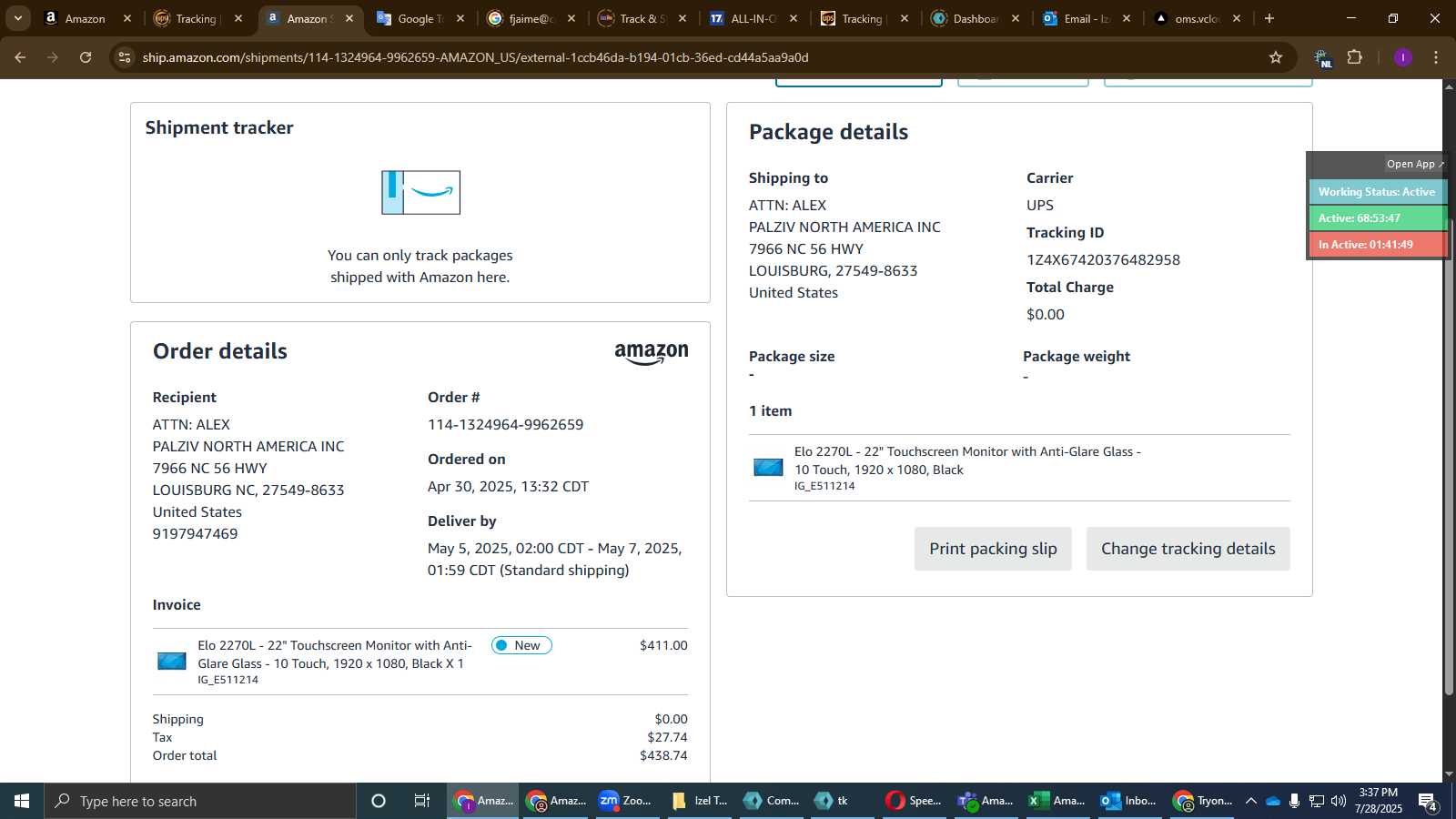Bookmark this page with star icon

(1276, 57)
